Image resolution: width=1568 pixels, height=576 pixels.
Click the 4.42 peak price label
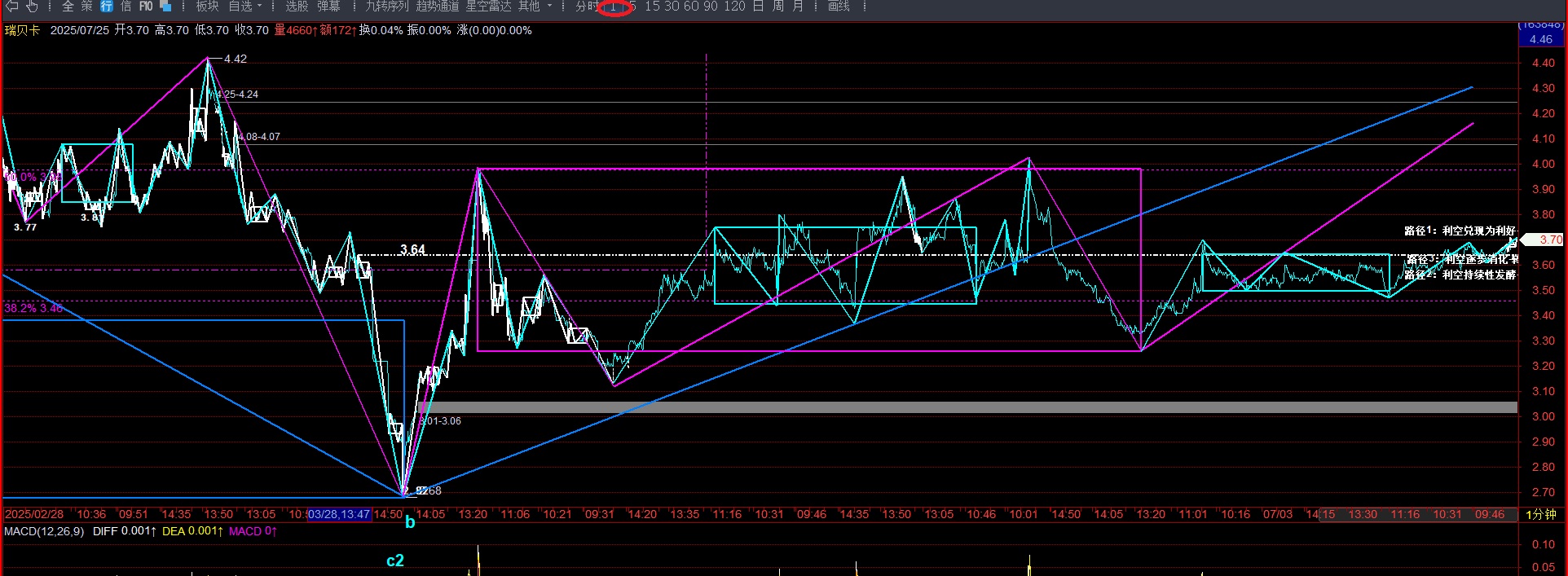pyautogui.click(x=236, y=59)
